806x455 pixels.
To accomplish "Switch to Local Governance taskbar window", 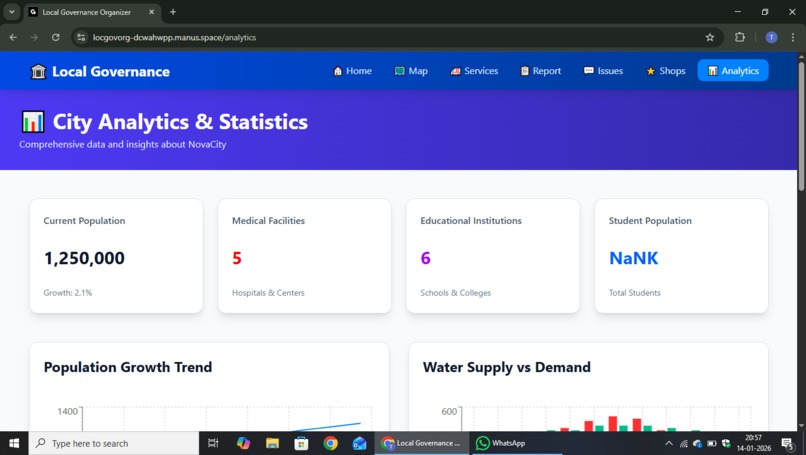I will pos(422,443).
